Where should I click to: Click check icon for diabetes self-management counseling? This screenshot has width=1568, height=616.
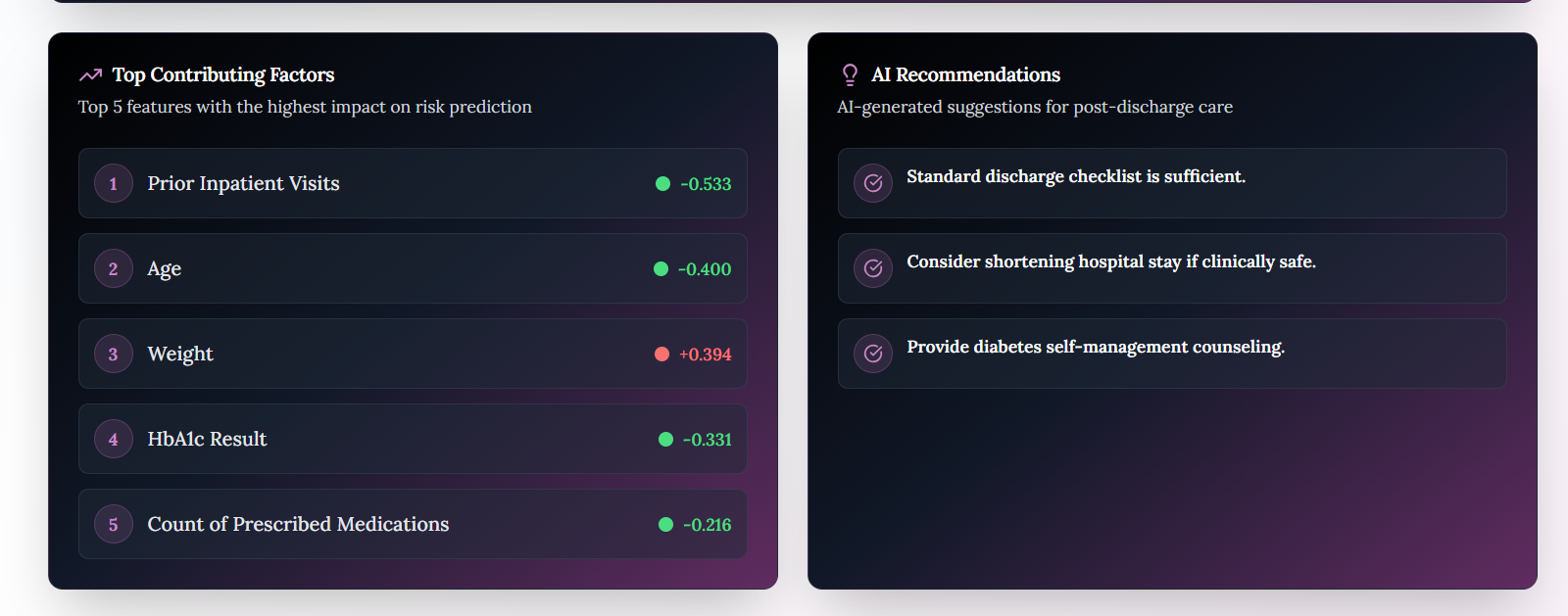(x=873, y=354)
